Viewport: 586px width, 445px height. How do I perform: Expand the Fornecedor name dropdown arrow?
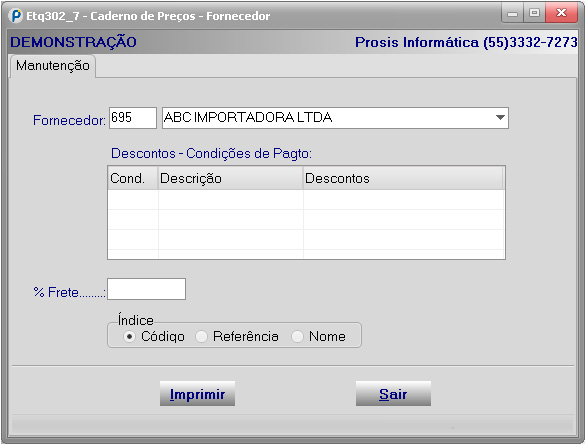500,118
